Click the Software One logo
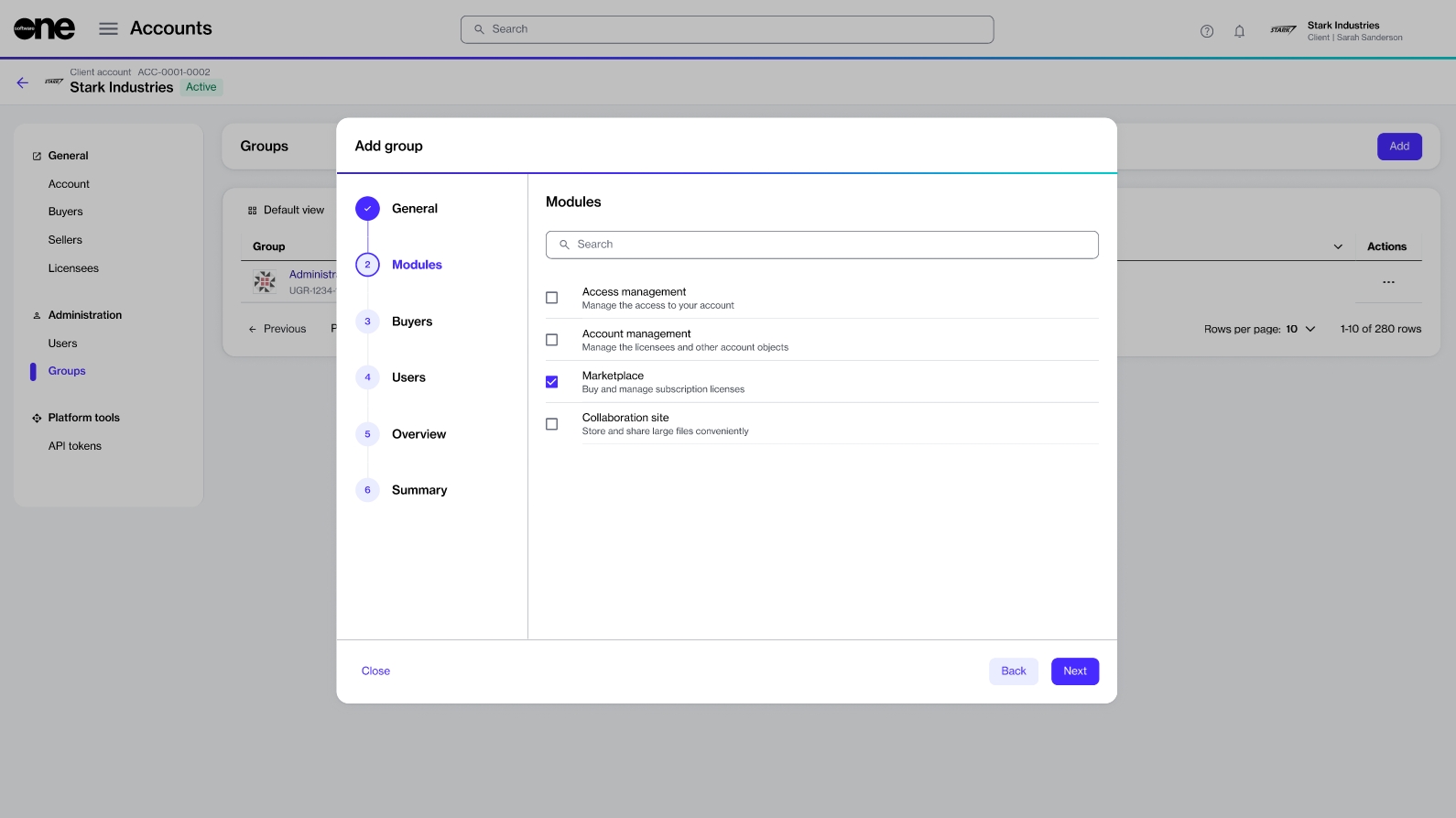1456x818 pixels. tap(44, 29)
